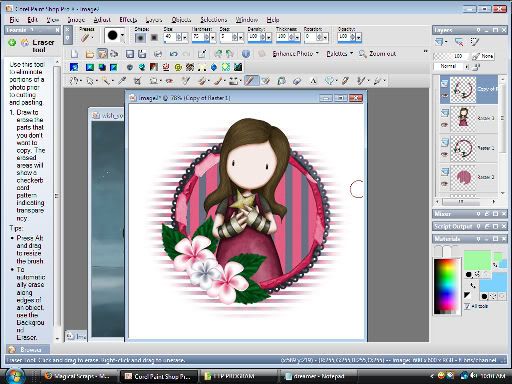
Task: Hide the Raster 3 layer
Action: coord(445,125)
